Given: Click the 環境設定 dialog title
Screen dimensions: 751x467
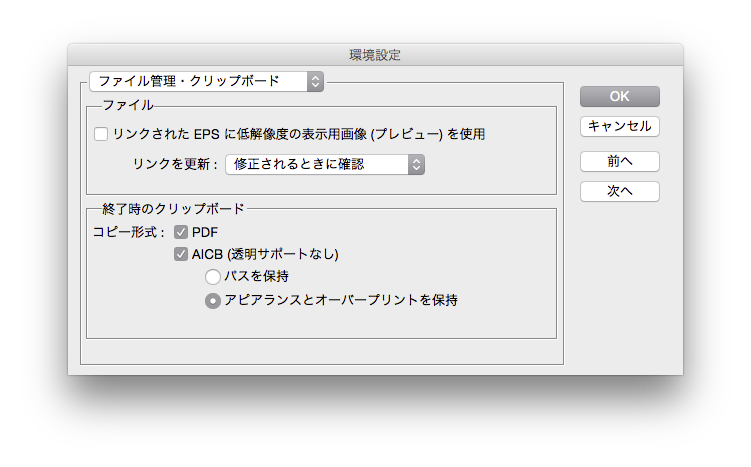Looking at the screenshot, I should (375, 55).
